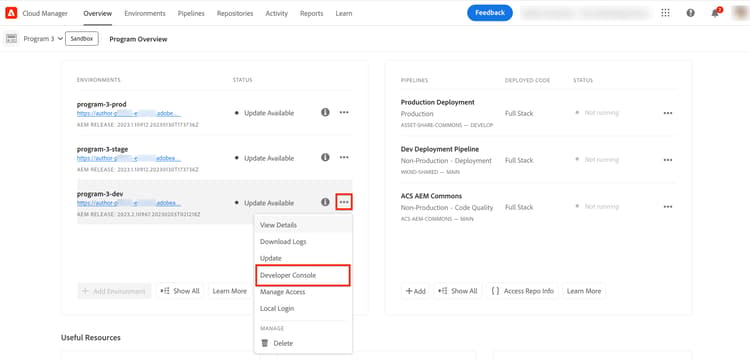Switch to the Environments tab
The image size is (750, 361).
coord(145,13)
